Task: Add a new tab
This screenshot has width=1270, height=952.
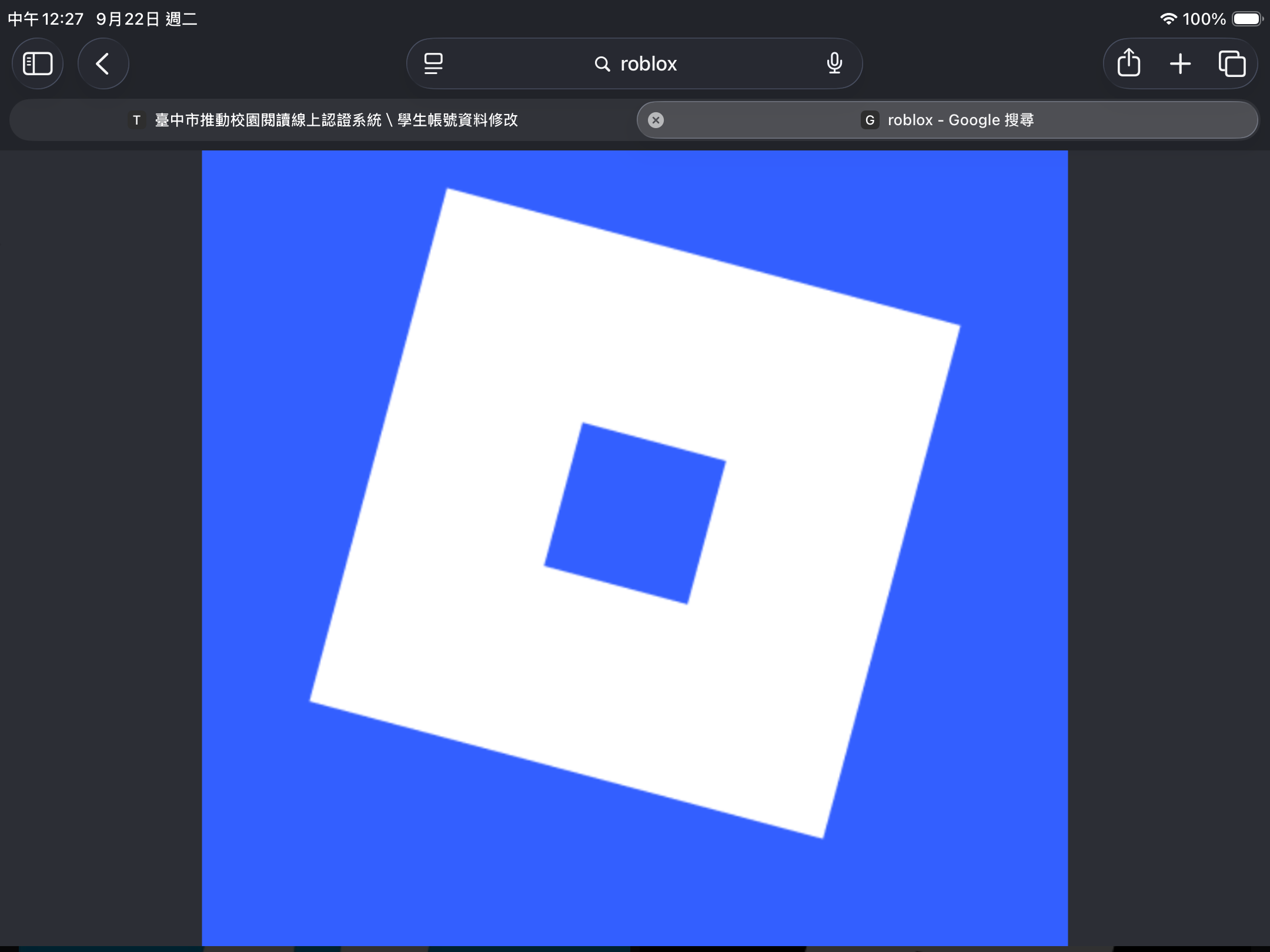Action: [x=1180, y=63]
